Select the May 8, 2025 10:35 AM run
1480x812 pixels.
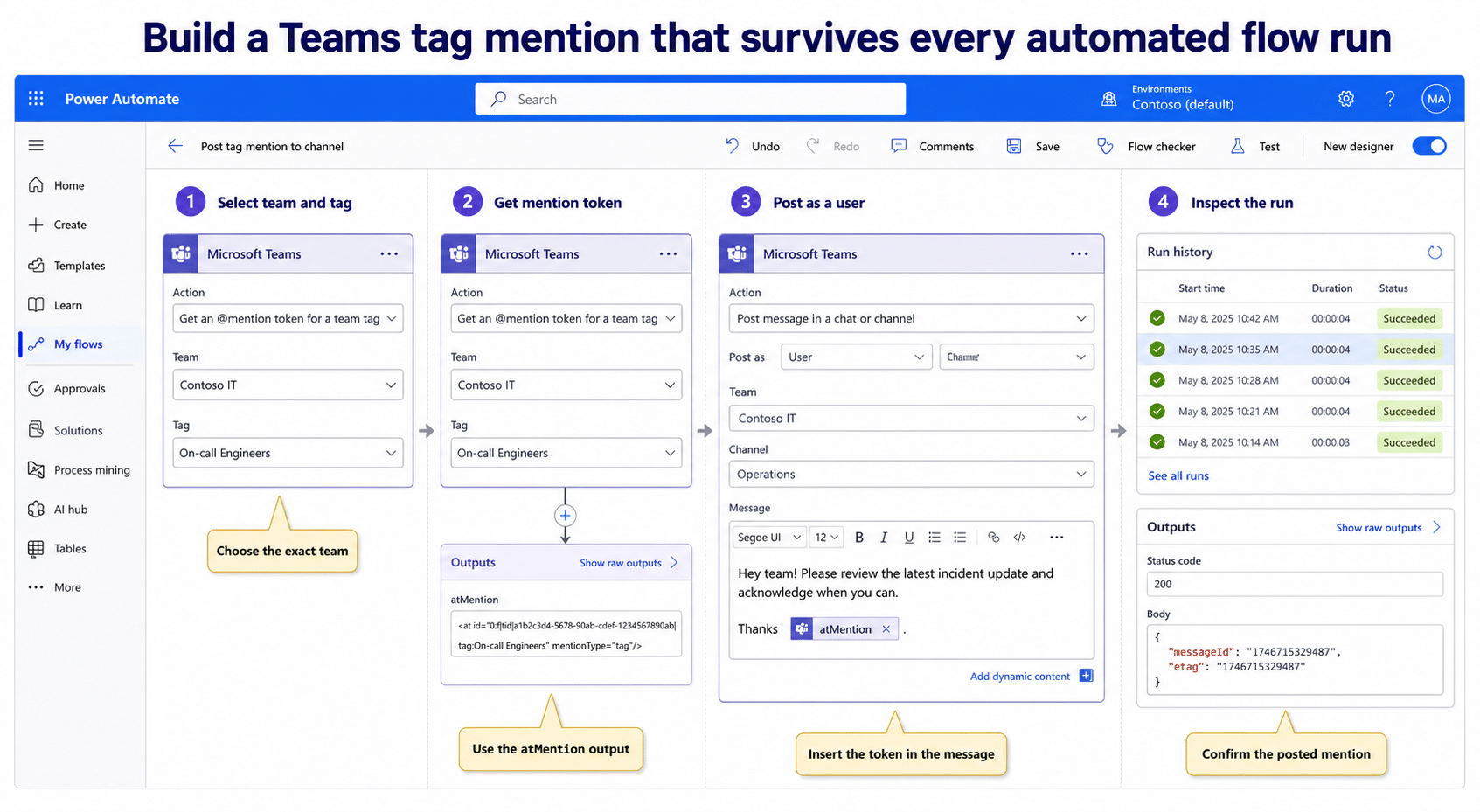coord(1295,350)
